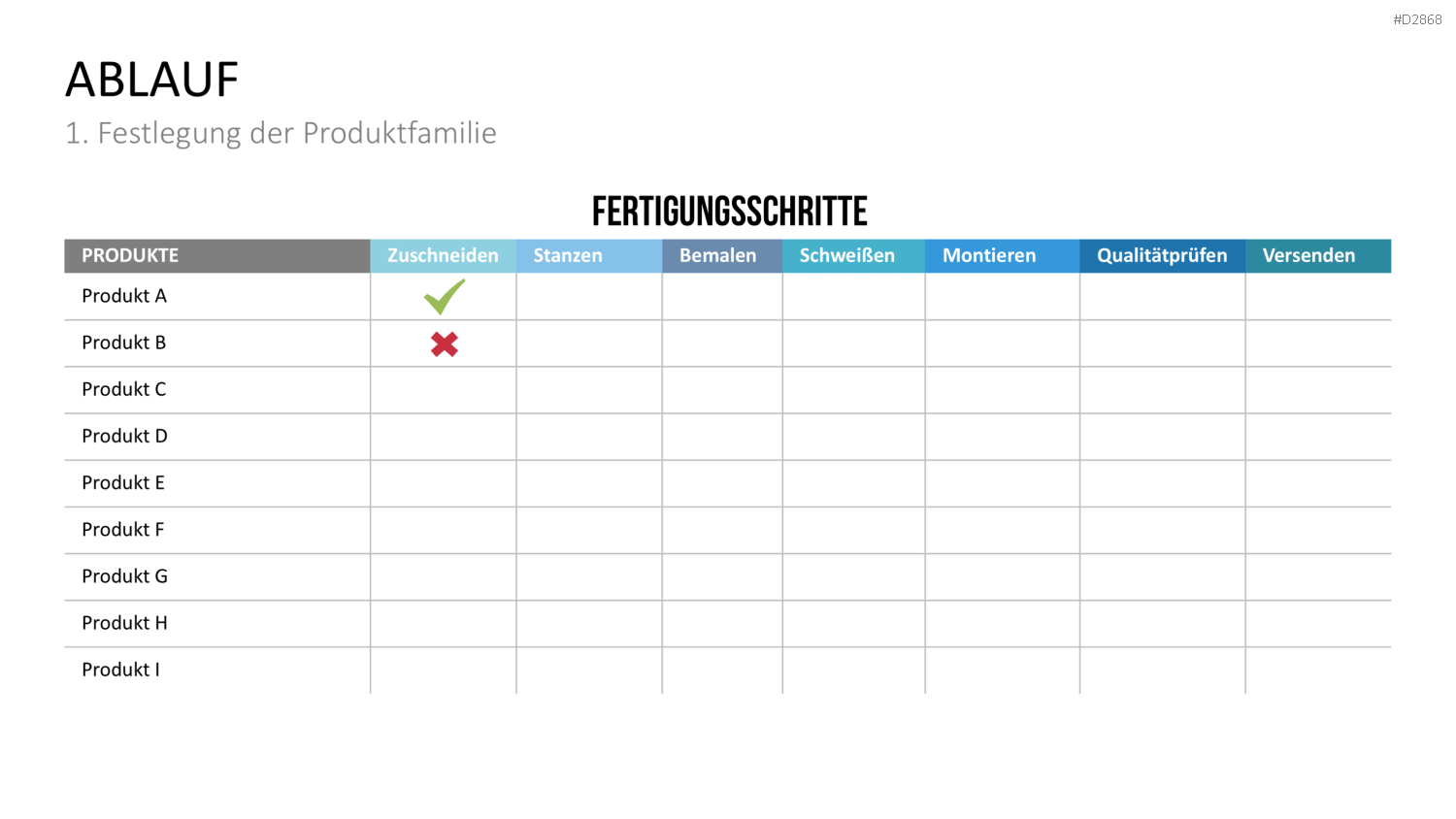Click the green checkmark for Produkt A

[445, 297]
